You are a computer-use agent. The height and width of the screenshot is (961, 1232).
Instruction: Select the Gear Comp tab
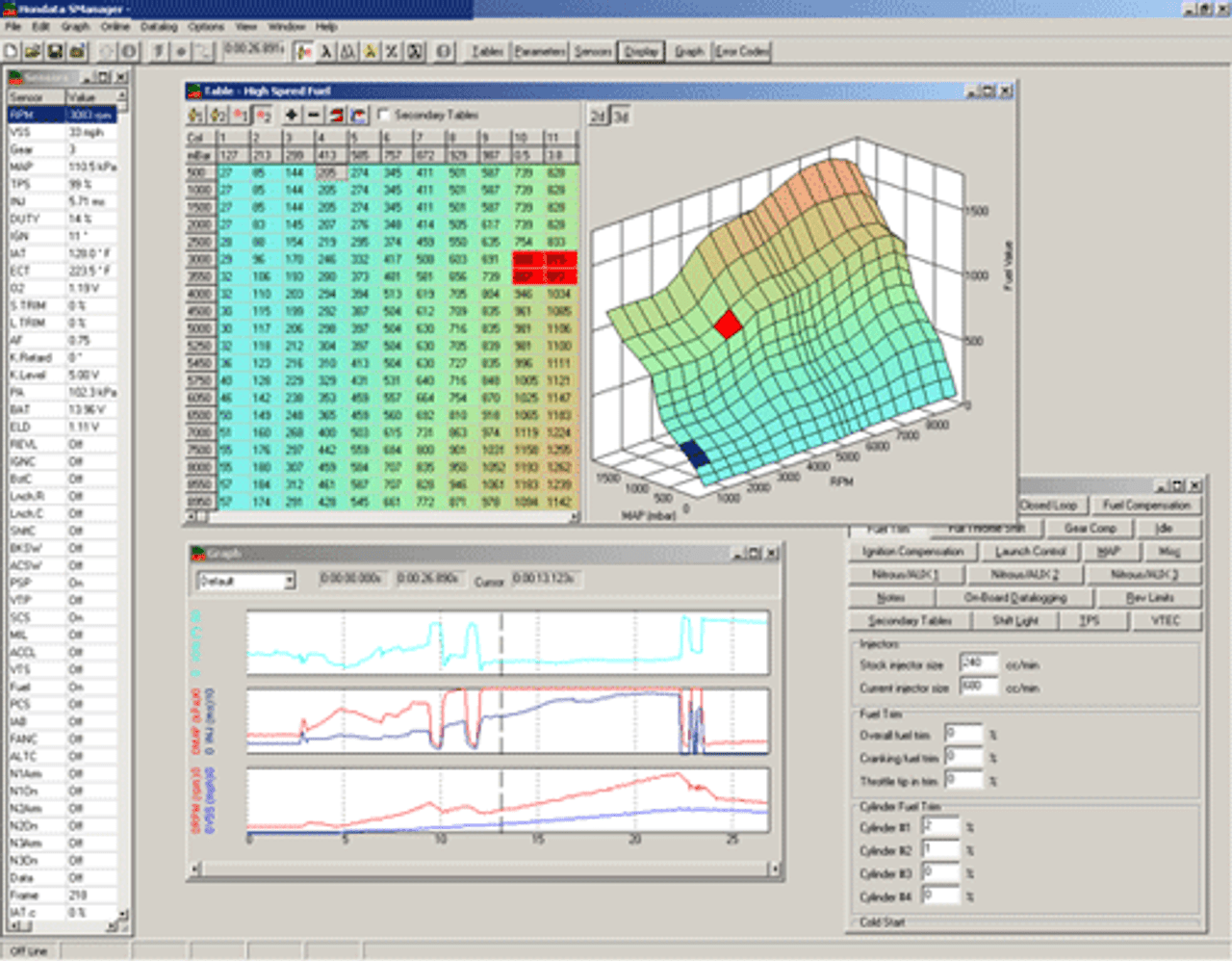tap(1091, 528)
